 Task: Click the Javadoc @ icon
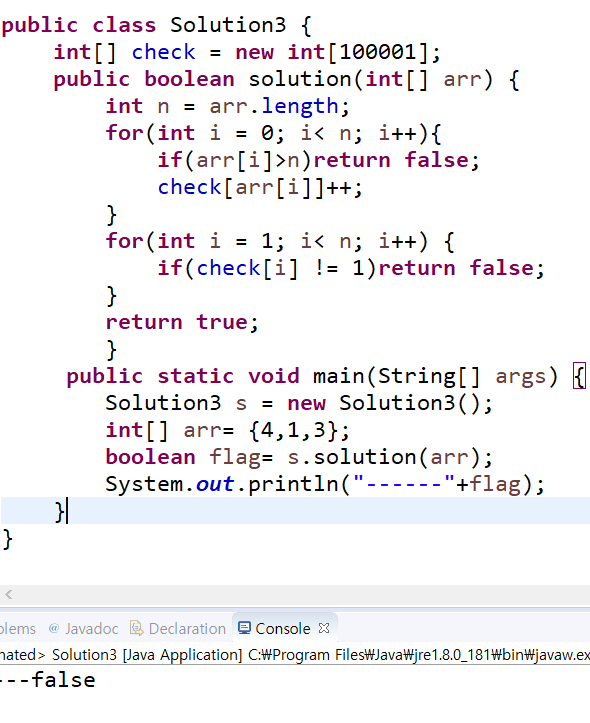click(x=54, y=628)
